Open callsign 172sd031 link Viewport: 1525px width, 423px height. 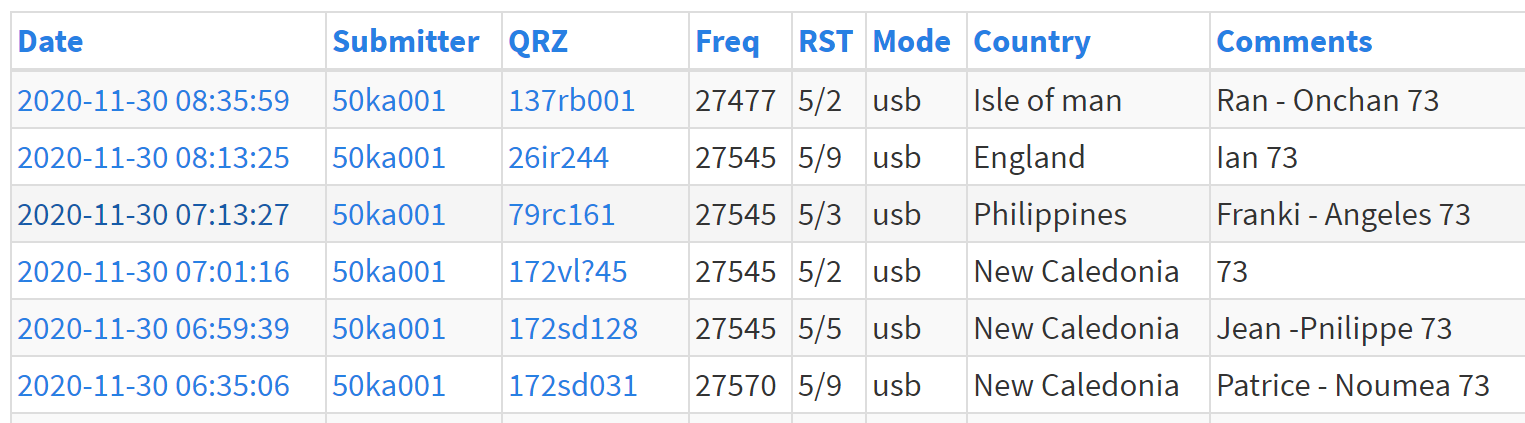573,385
